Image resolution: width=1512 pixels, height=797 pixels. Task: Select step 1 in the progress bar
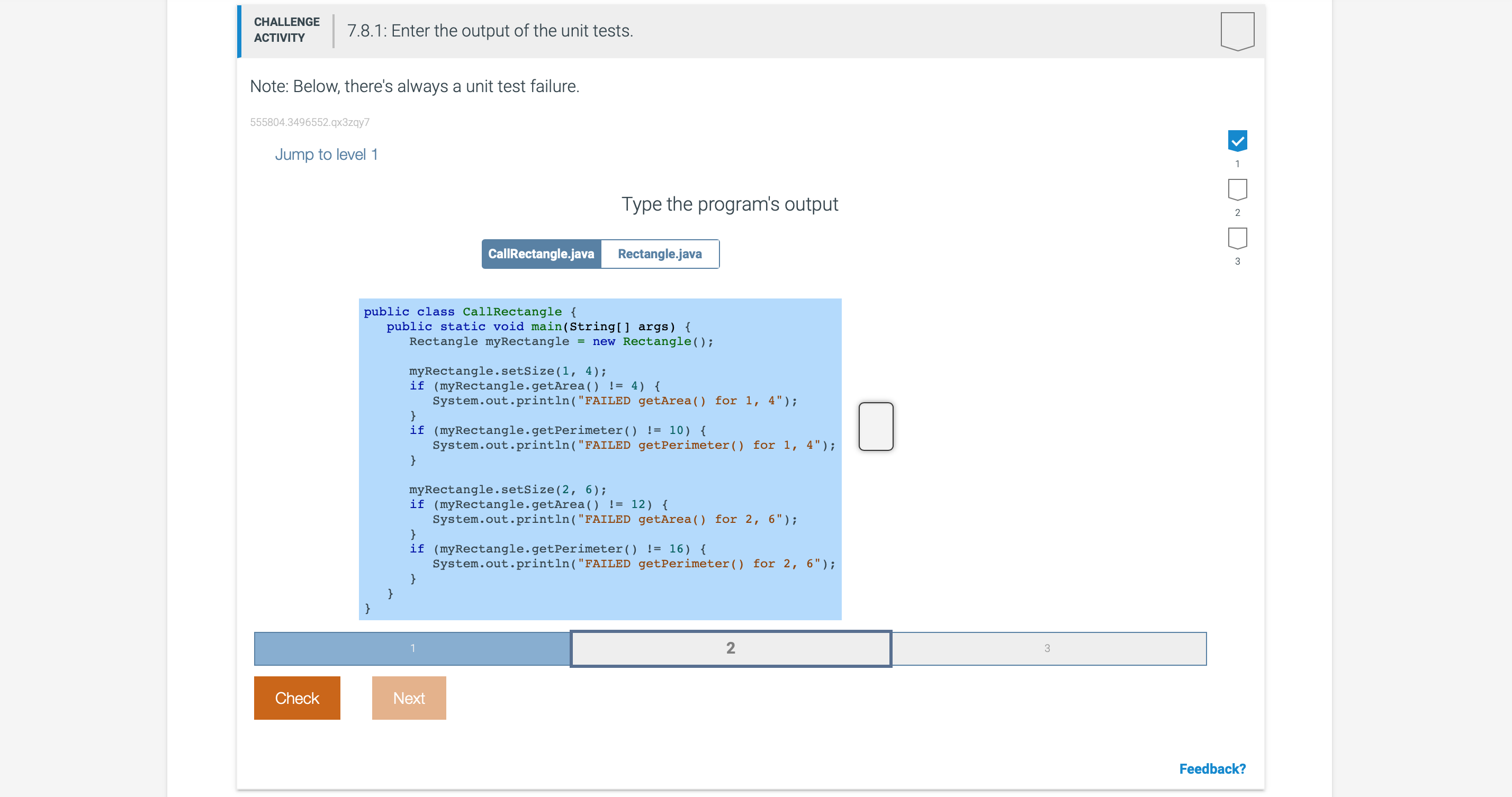tap(412, 648)
